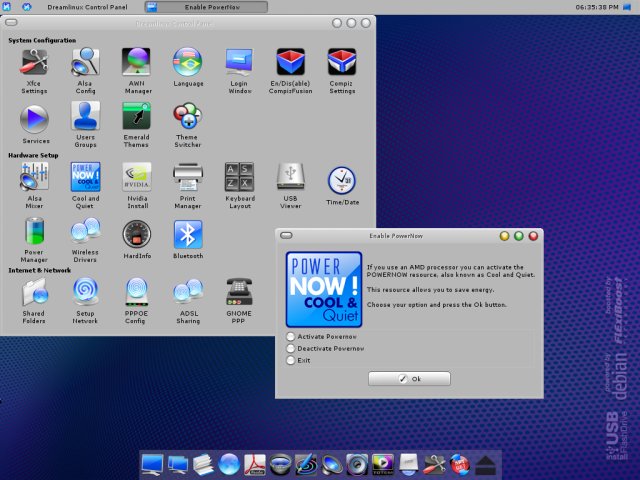Screen dimensions: 640x480
Task: Launch the blue globe browser in dock
Action: (229, 465)
